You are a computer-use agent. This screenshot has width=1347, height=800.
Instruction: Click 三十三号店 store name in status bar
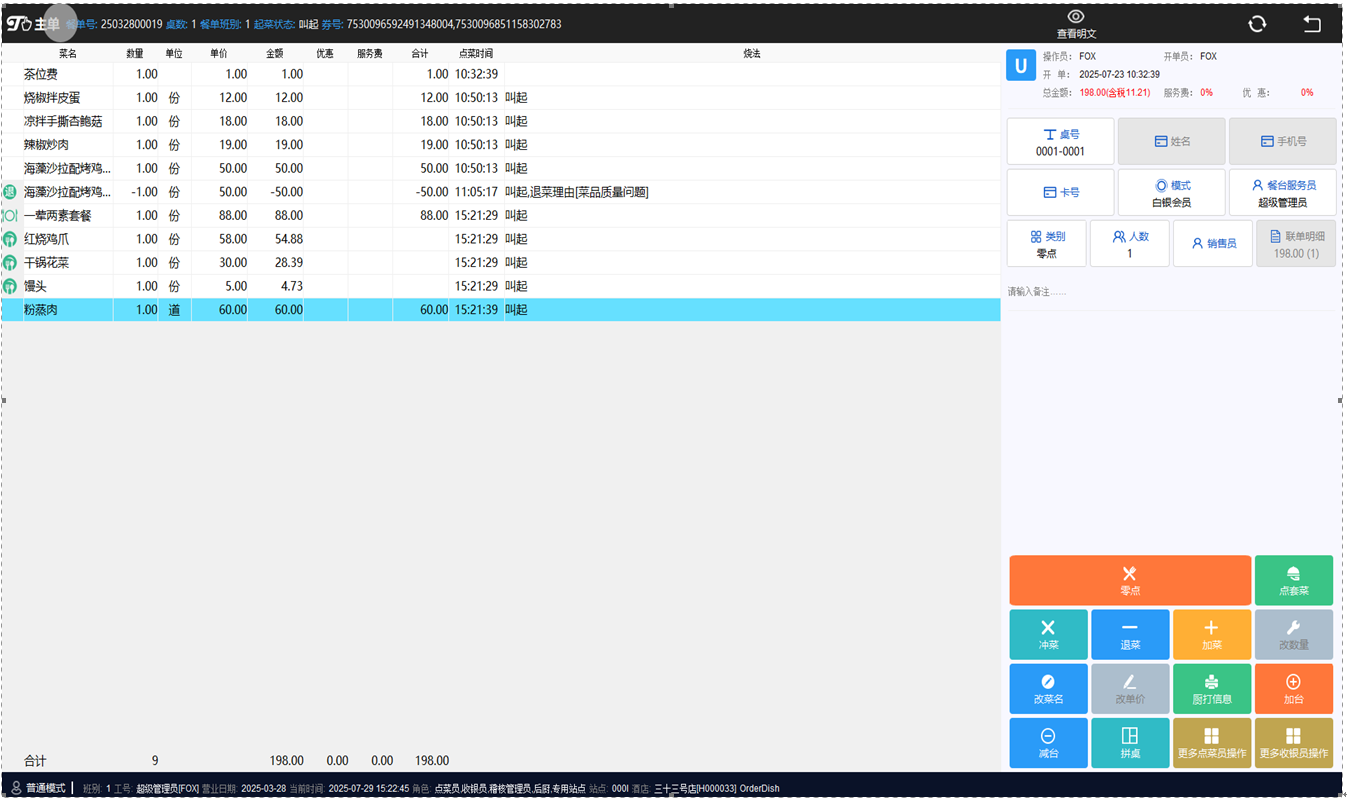[694, 789]
